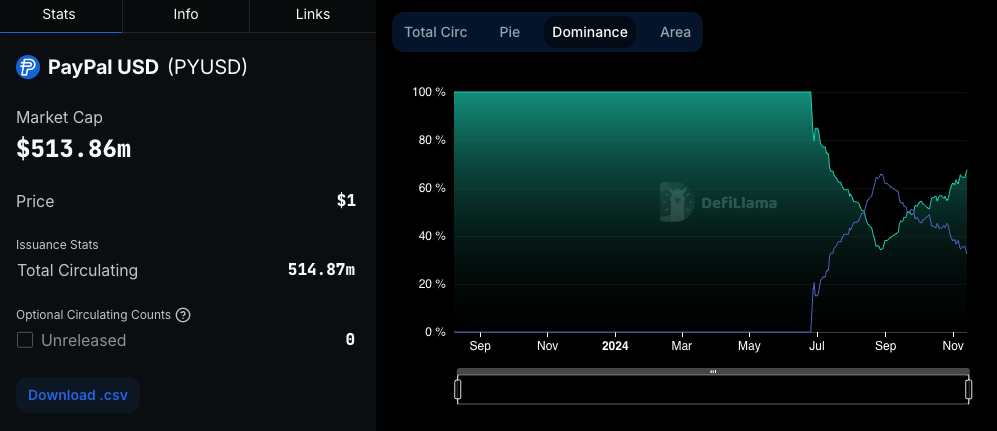
Task: Toggle the Unreleased checkbox
Action: click(x=25, y=340)
